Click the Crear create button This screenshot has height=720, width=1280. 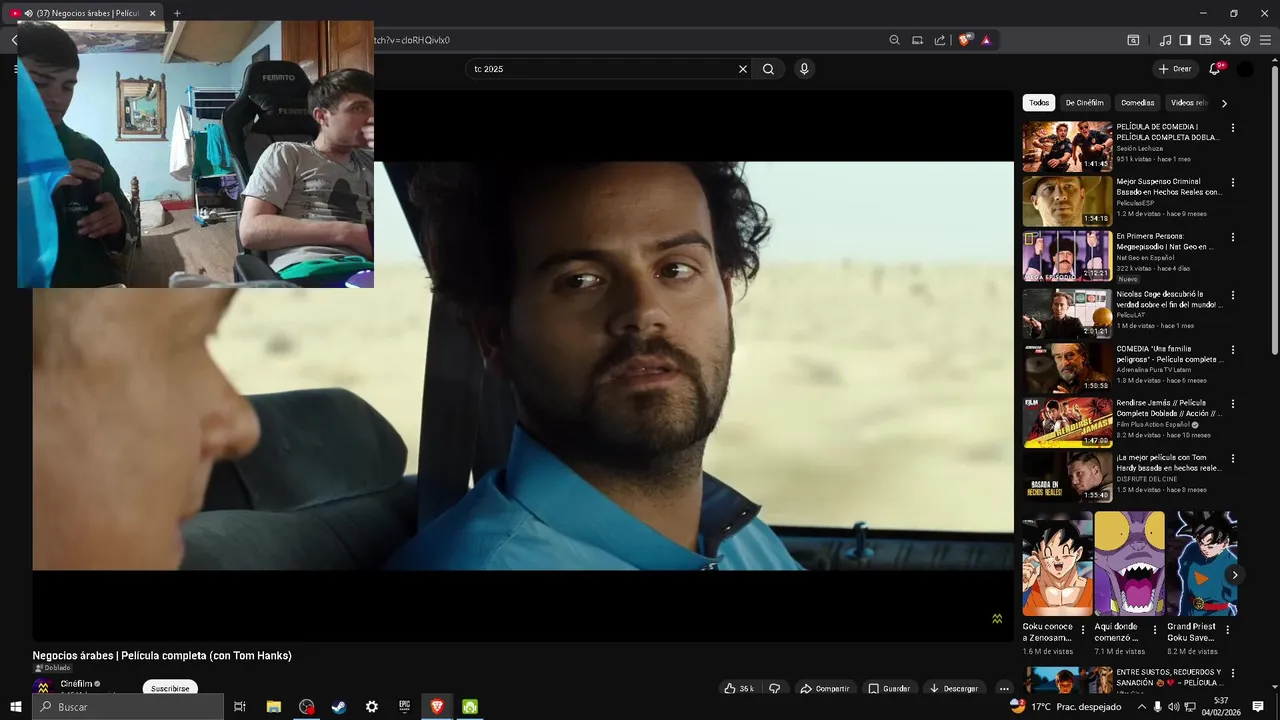(x=1175, y=69)
